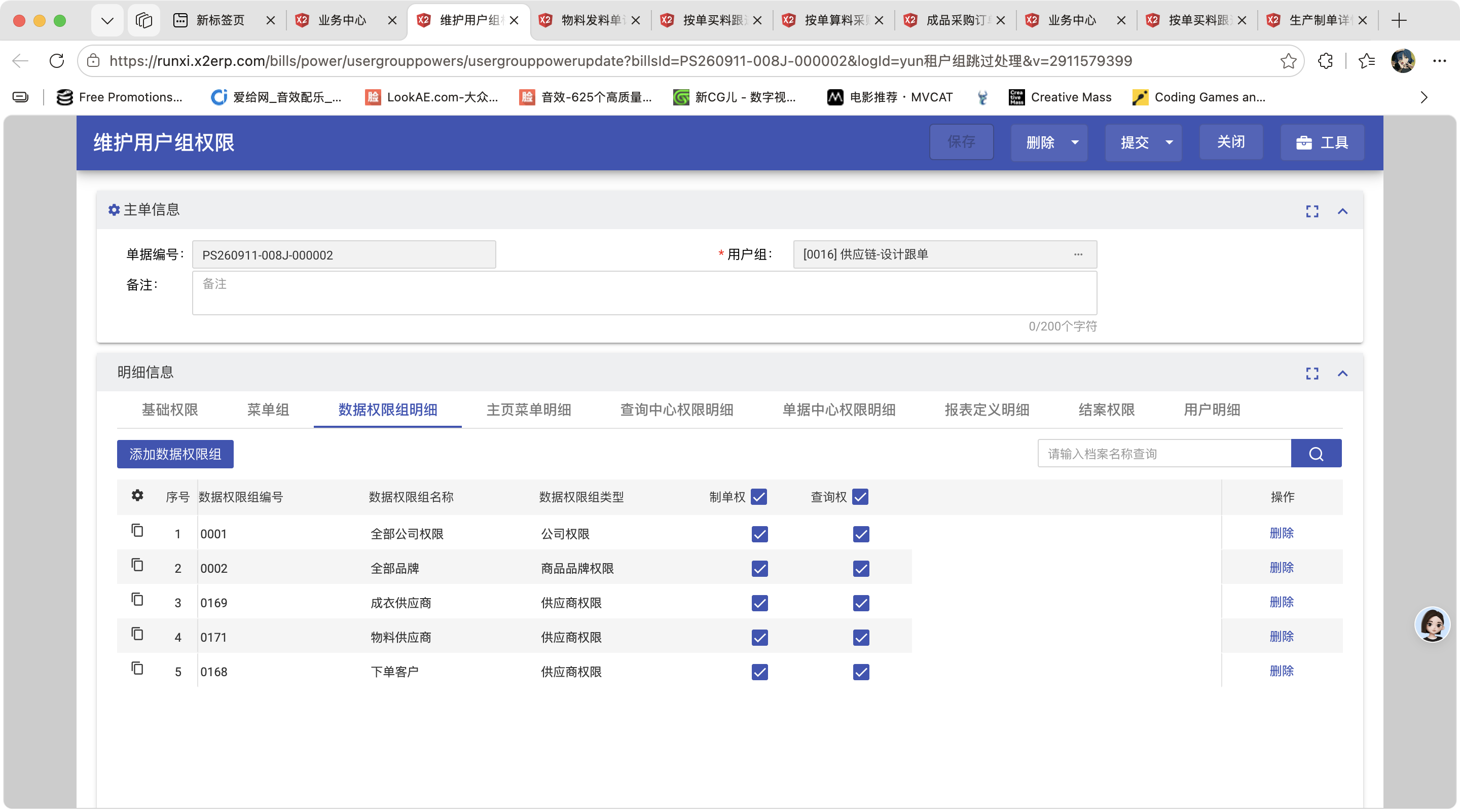Screen dimensions: 1460x812
Task: Open browser settings and more menu
Action: click(1440, 61)
